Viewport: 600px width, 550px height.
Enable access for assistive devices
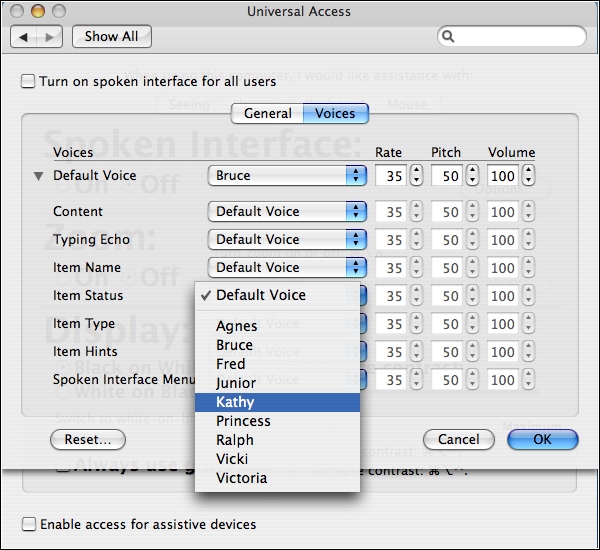[29, 524]
